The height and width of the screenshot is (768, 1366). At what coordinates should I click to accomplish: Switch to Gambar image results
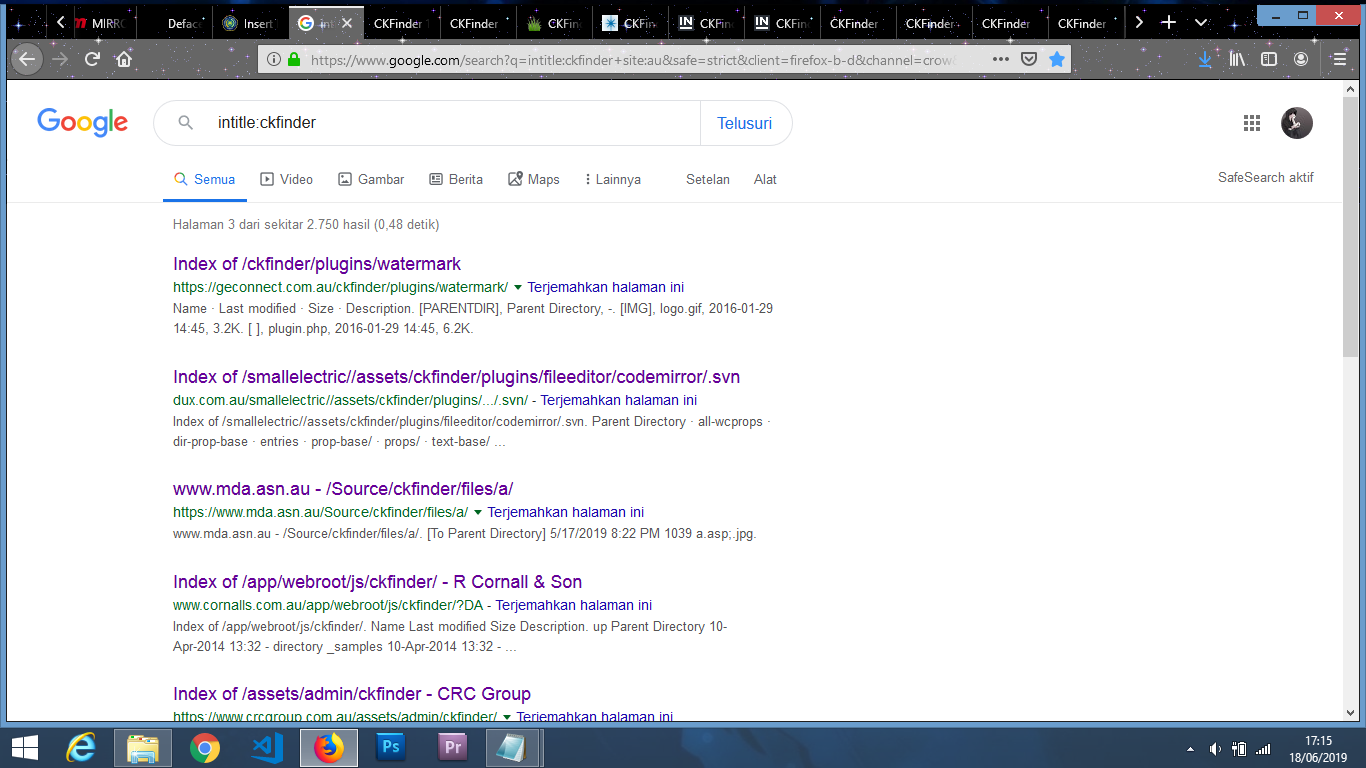371,180
